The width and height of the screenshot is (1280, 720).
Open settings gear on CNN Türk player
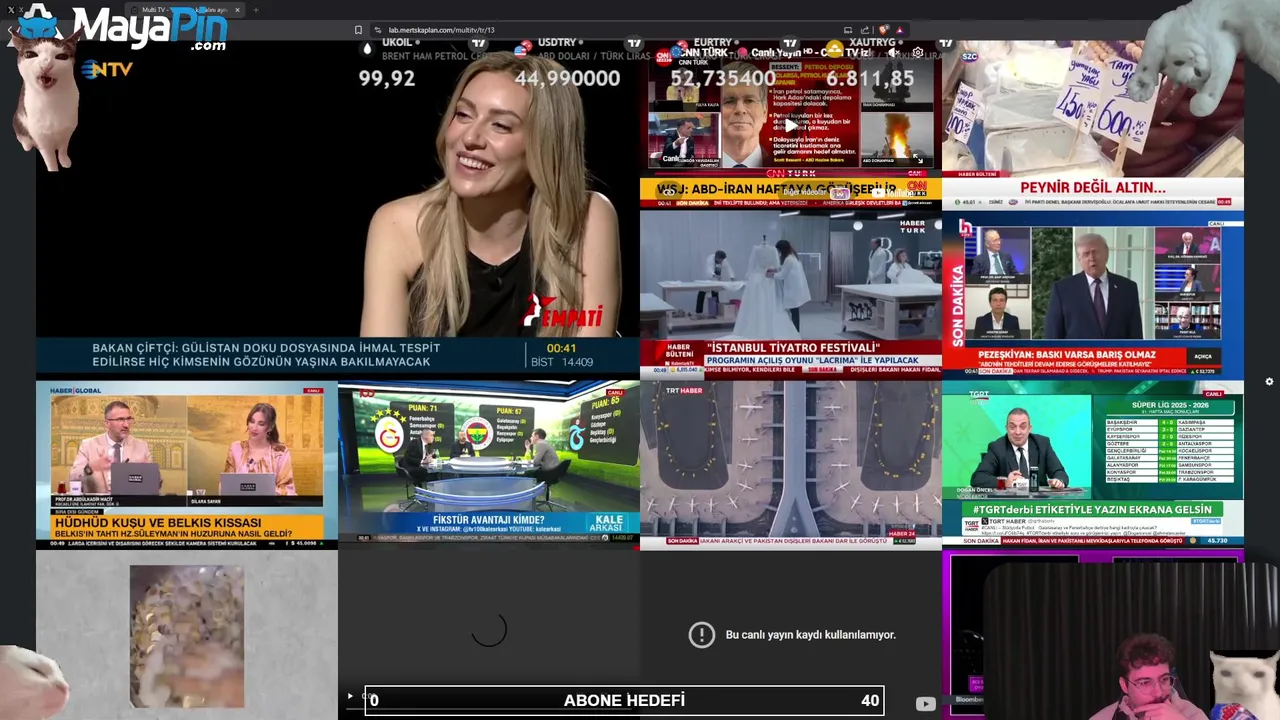pos(918,53)
